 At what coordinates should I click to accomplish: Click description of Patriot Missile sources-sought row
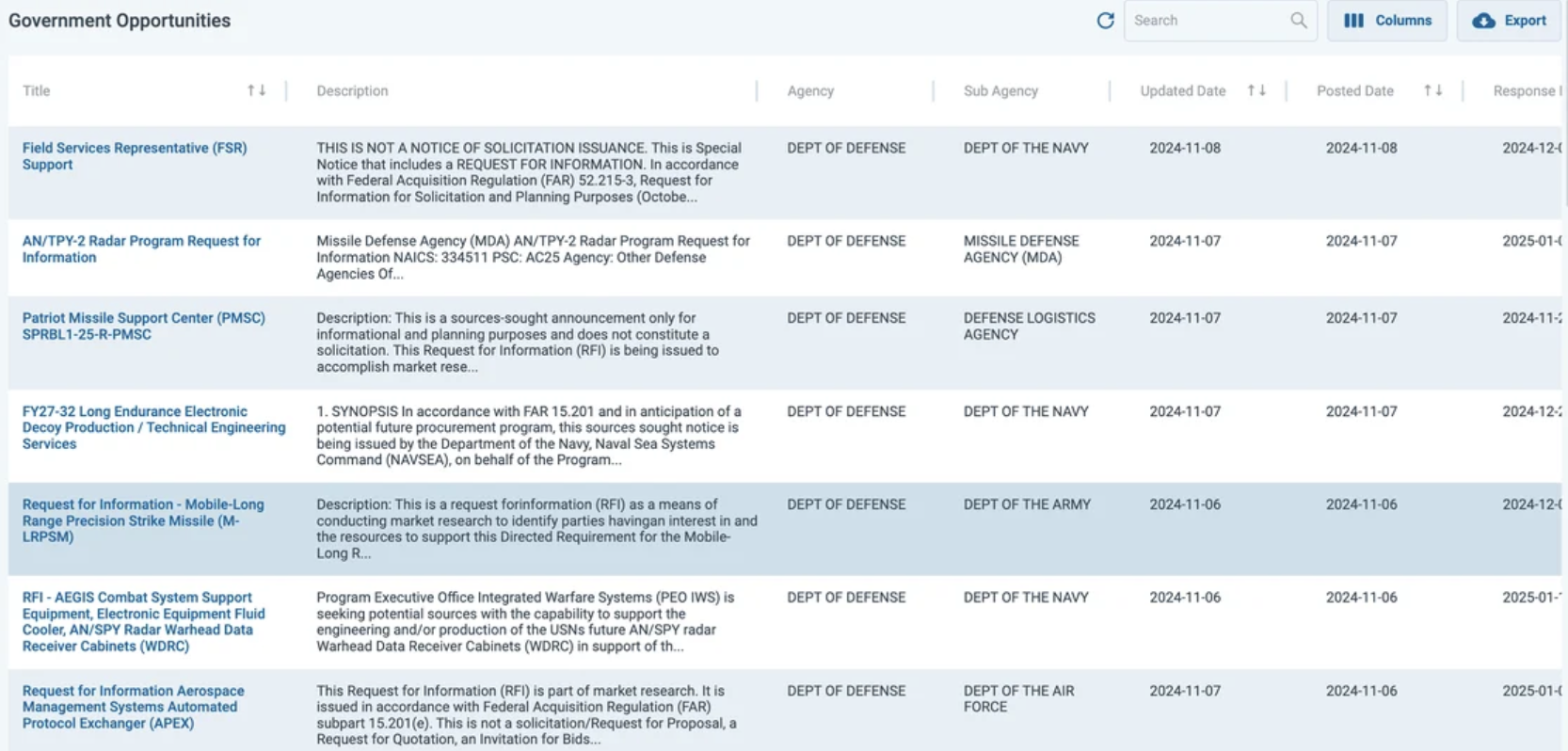[518, 343]
